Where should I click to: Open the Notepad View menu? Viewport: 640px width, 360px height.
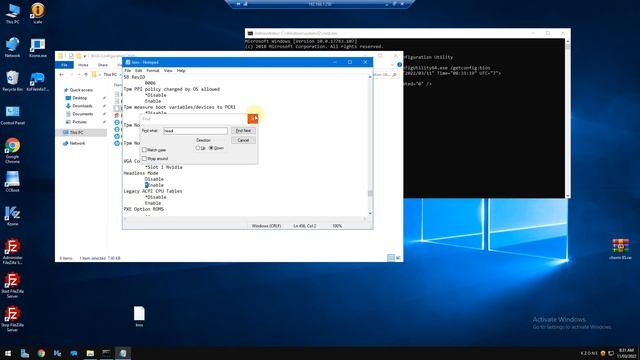point(168,71)
